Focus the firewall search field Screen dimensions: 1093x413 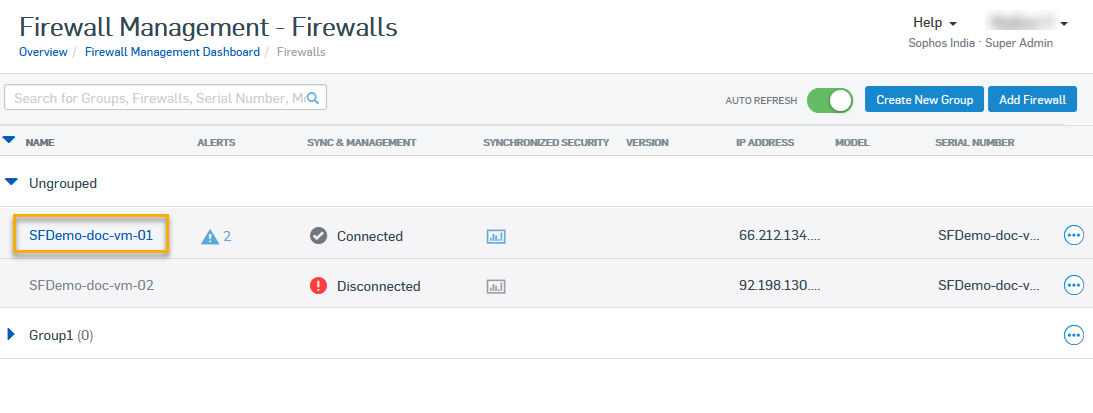155,98
